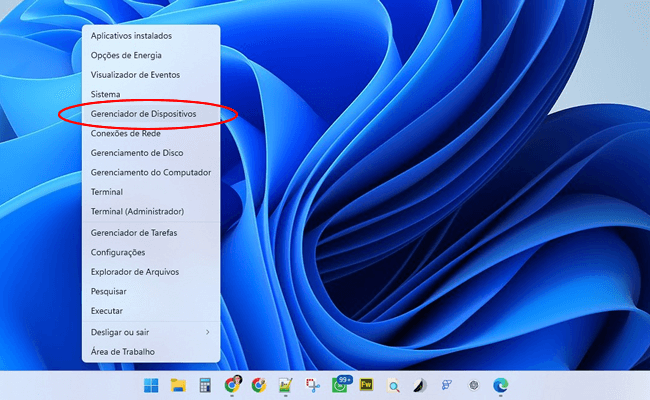
Task: Expand the Desligar ou sair submenu
Action: (x=151, y=332)
